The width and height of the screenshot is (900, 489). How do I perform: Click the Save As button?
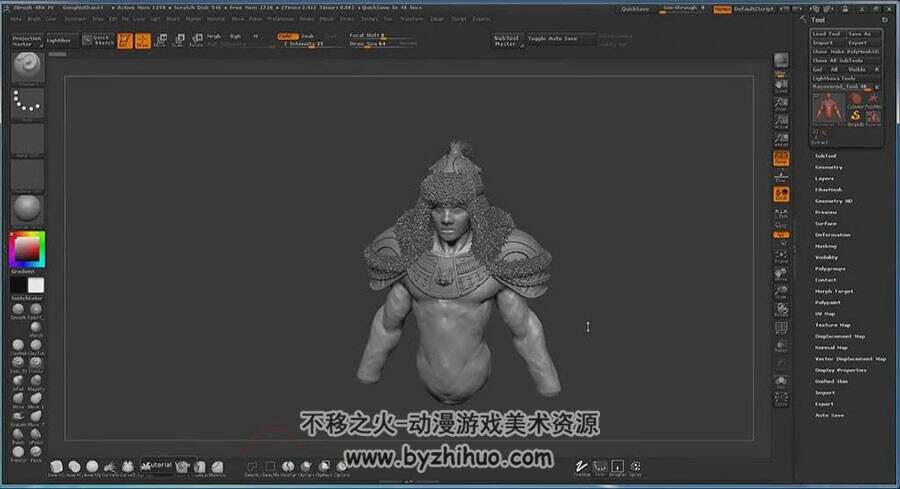[863, 34]
